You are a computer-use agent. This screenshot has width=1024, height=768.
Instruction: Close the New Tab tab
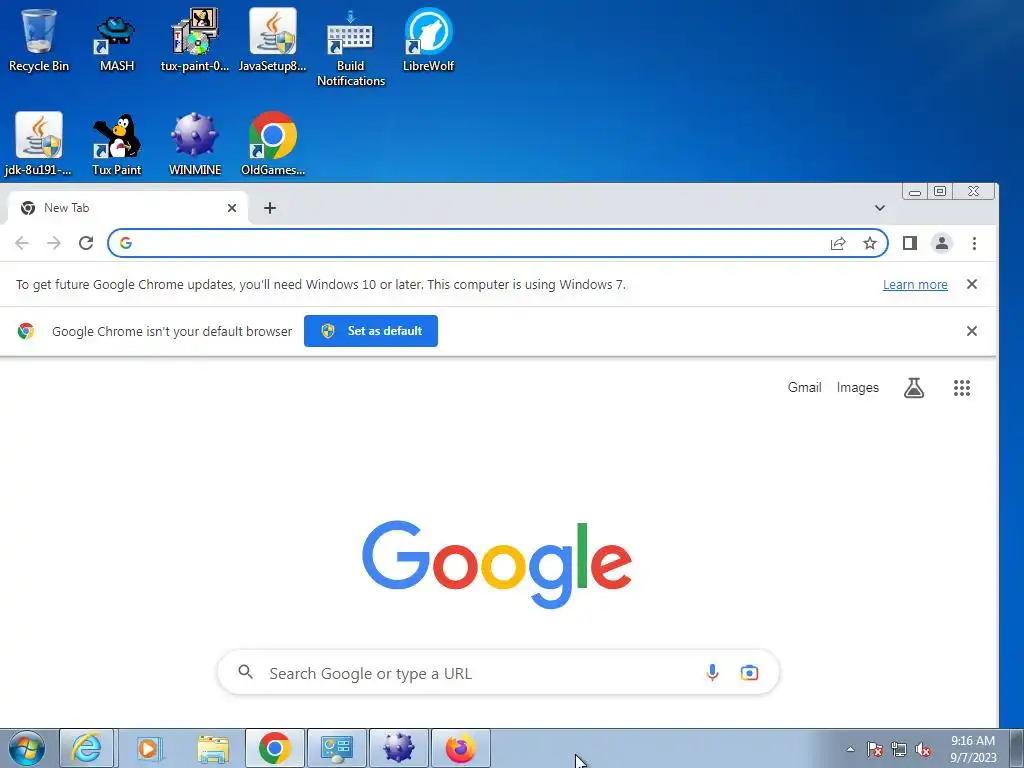pos(232,208)
